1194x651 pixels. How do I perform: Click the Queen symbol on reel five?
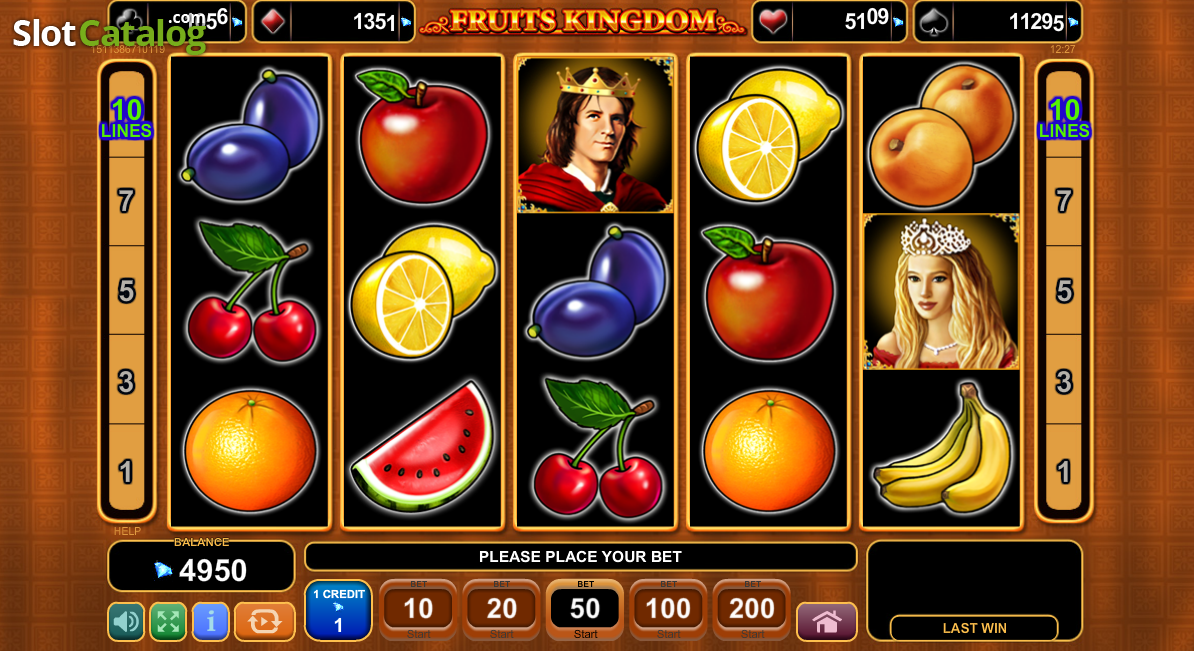click(941, 292)
